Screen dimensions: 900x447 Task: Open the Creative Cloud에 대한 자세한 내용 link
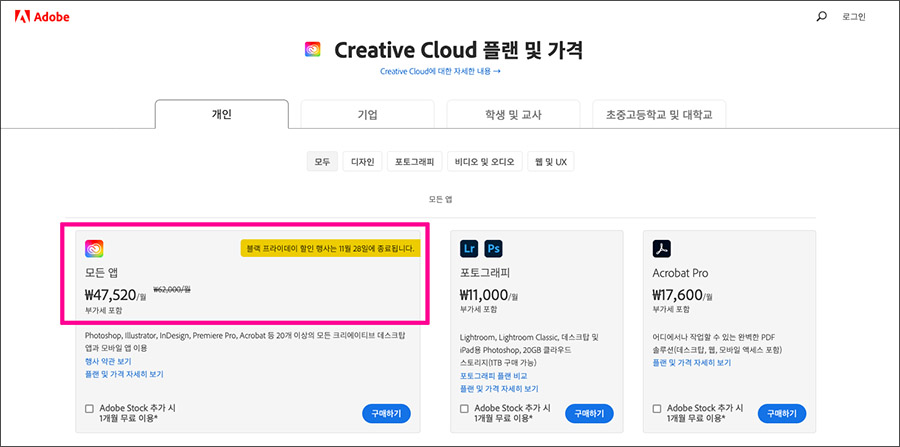coord(440,72)
